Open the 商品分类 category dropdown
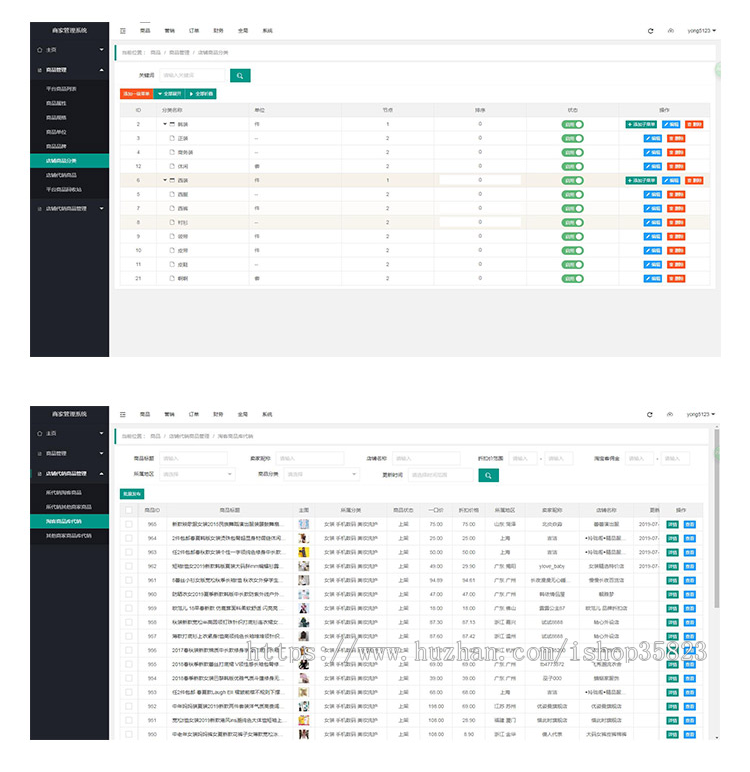The image size is (750, 772). click(322, 474)
